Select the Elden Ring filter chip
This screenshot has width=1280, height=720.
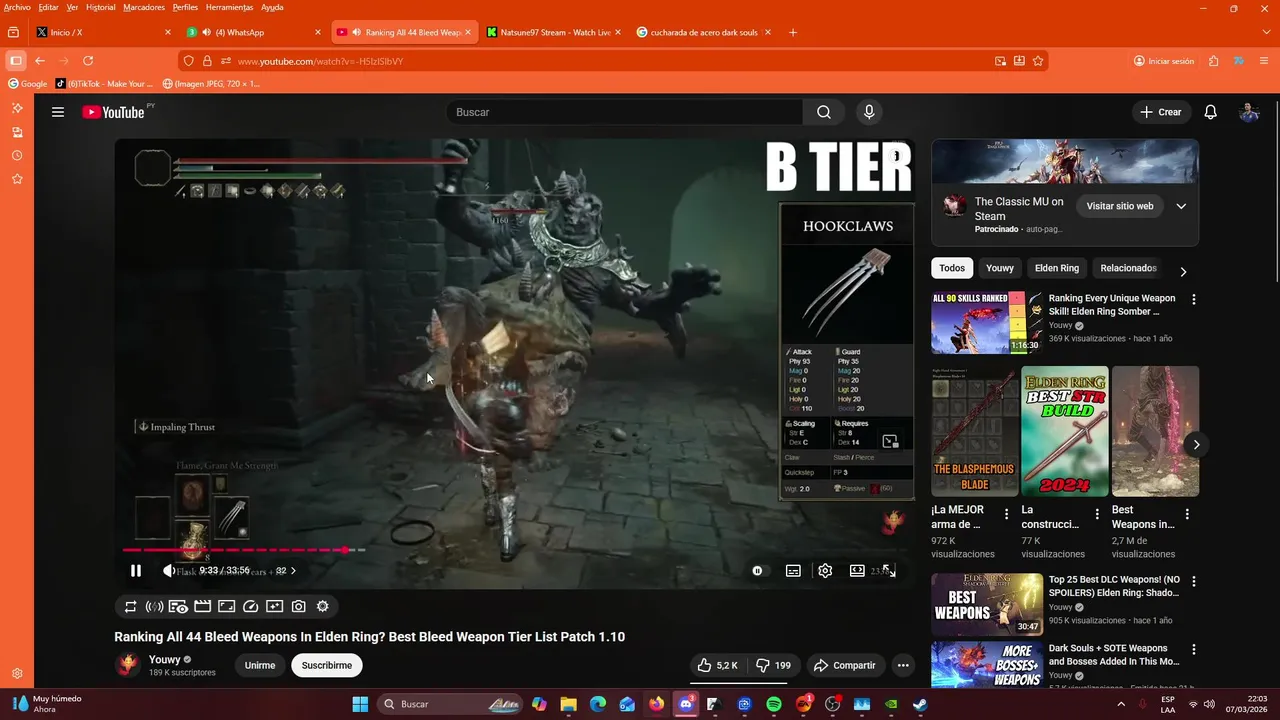pos(1057,268)
